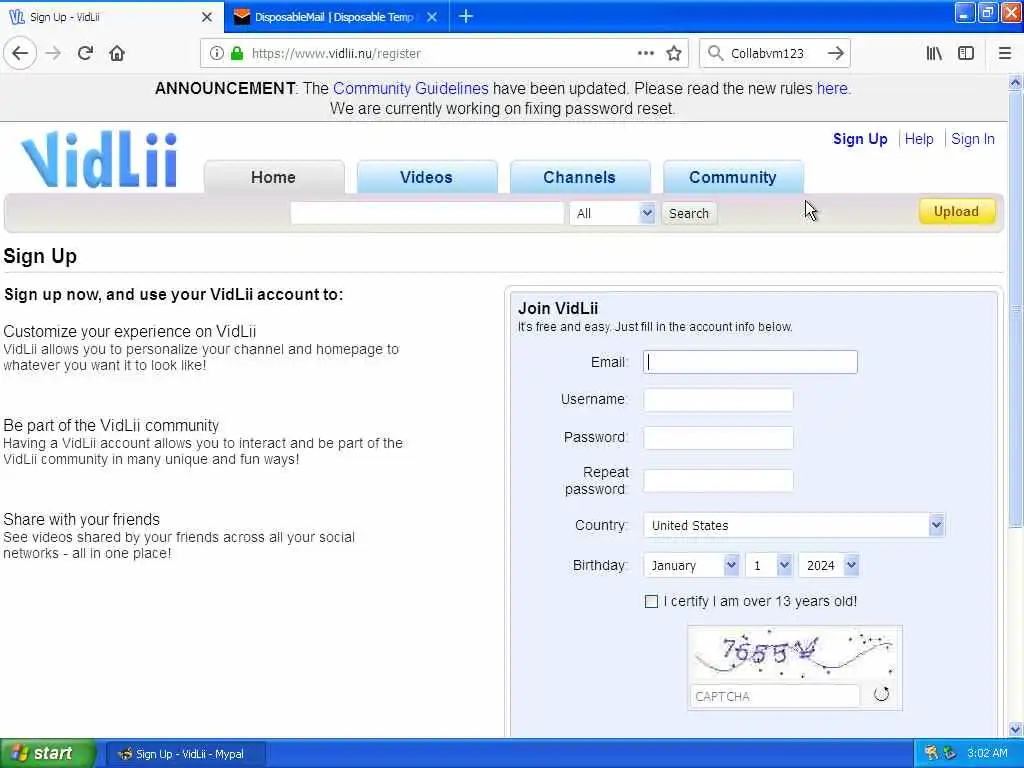Close the Sign Up - VidLii tab
The width and height of the screenshot is (1024, 768).
click(x=207, y=17)
